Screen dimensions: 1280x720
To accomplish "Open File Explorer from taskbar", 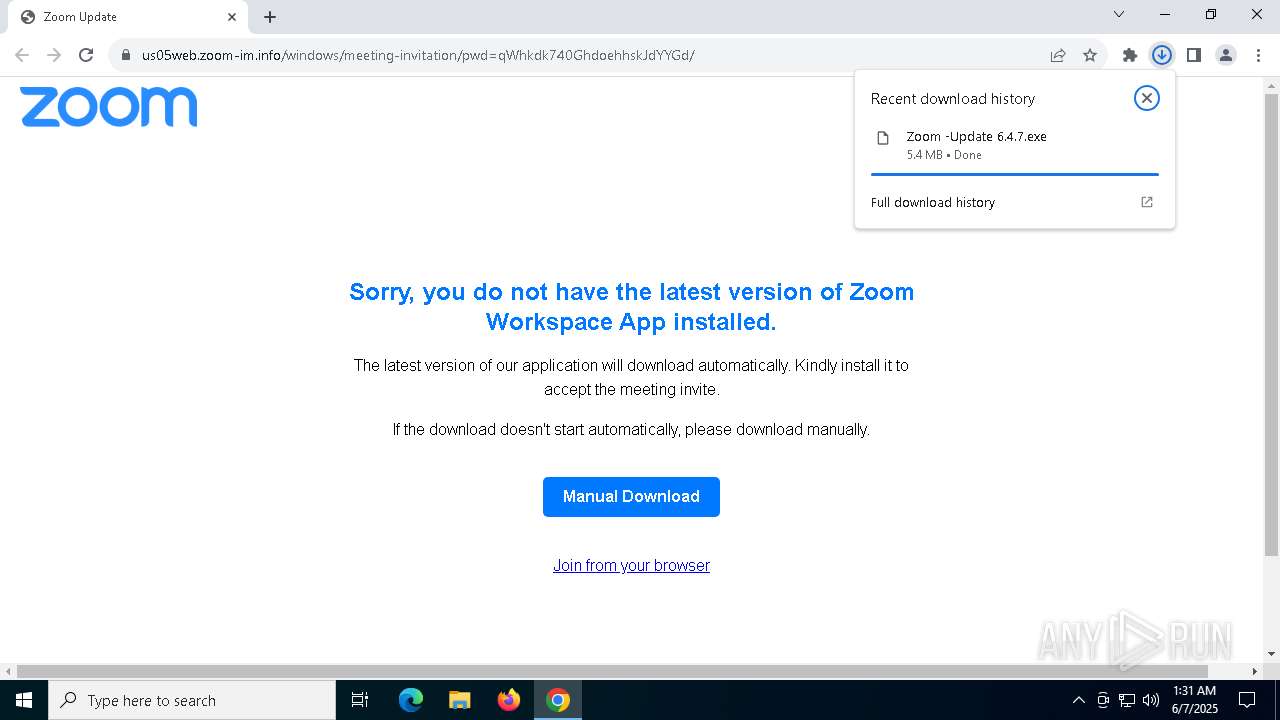I will pos(460,700).
